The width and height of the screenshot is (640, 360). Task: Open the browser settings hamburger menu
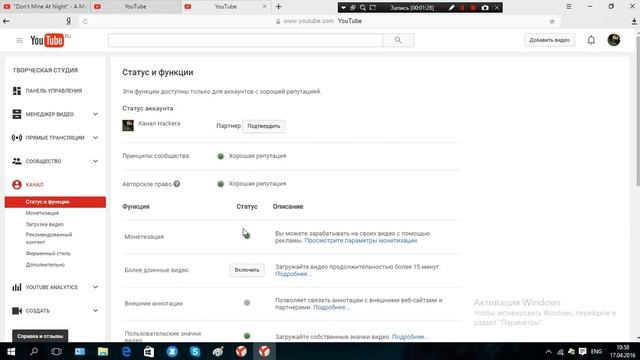click(569, 7)
